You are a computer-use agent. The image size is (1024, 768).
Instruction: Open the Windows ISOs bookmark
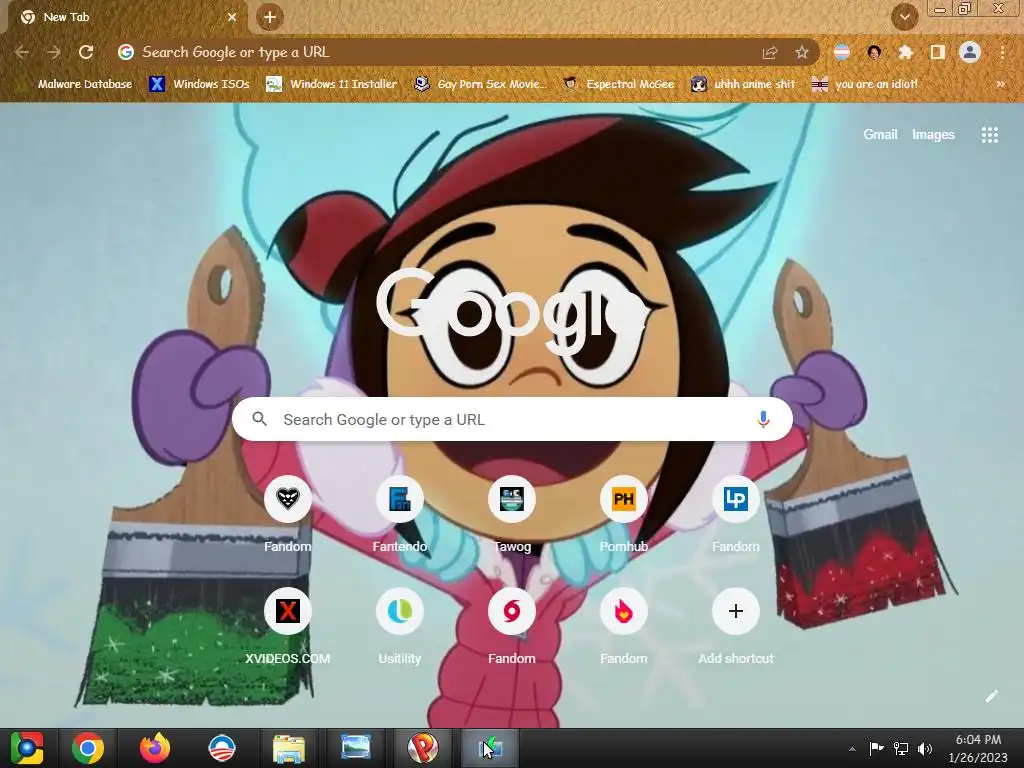point(199,84)
